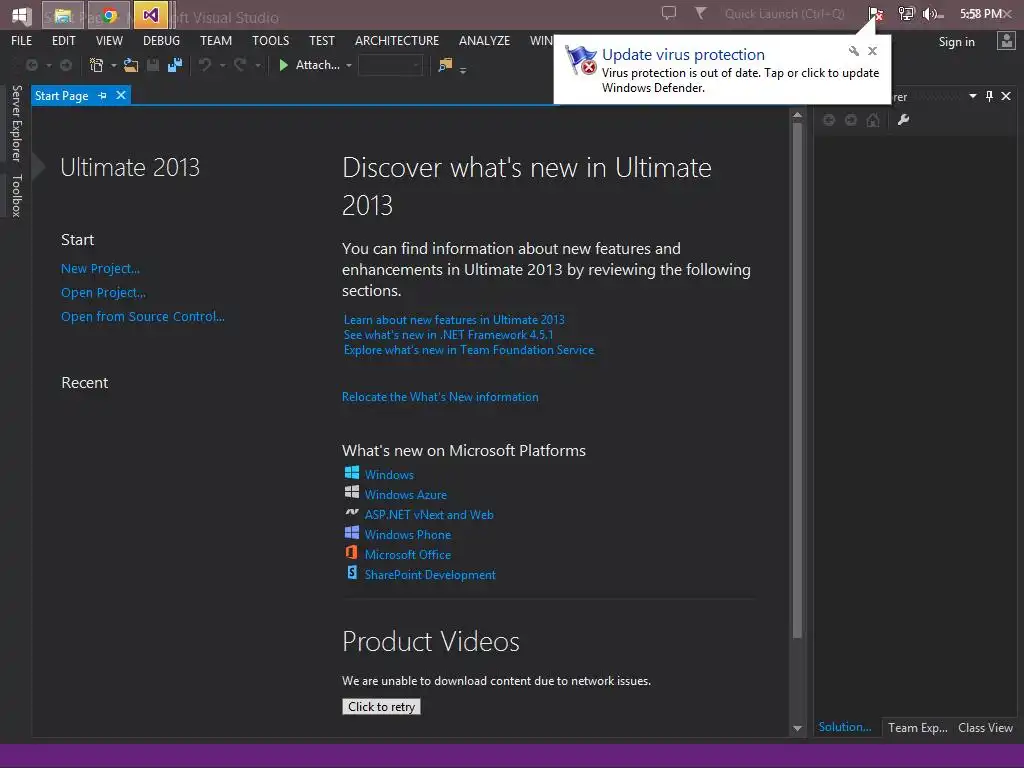
Task: Open the notifications flag icon
Action: coord(701,13)
